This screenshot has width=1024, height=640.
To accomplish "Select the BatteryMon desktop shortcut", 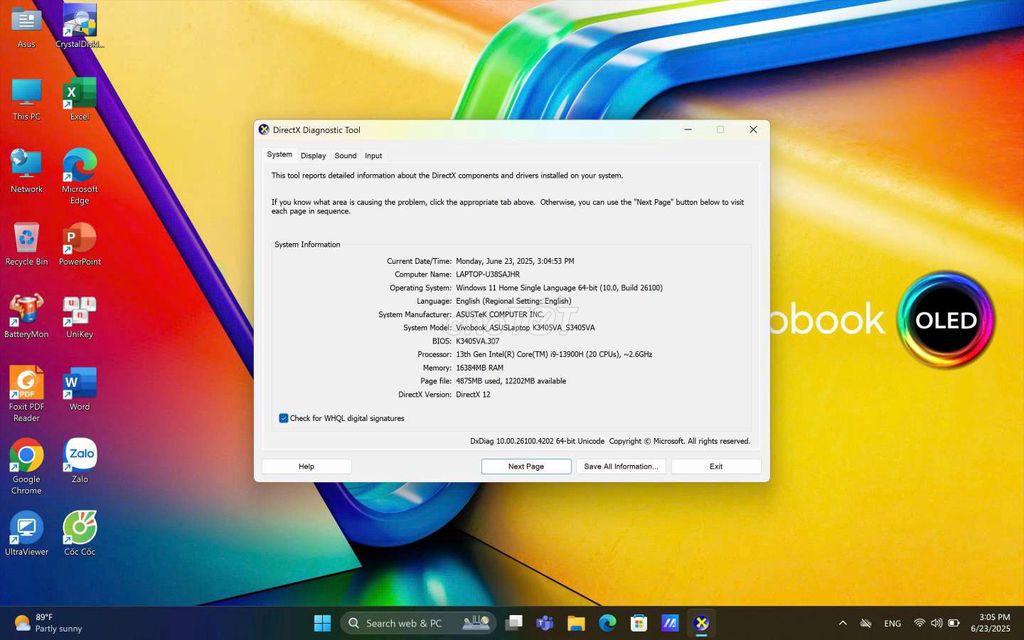I will pyautogui.click(x=26, y=317).
